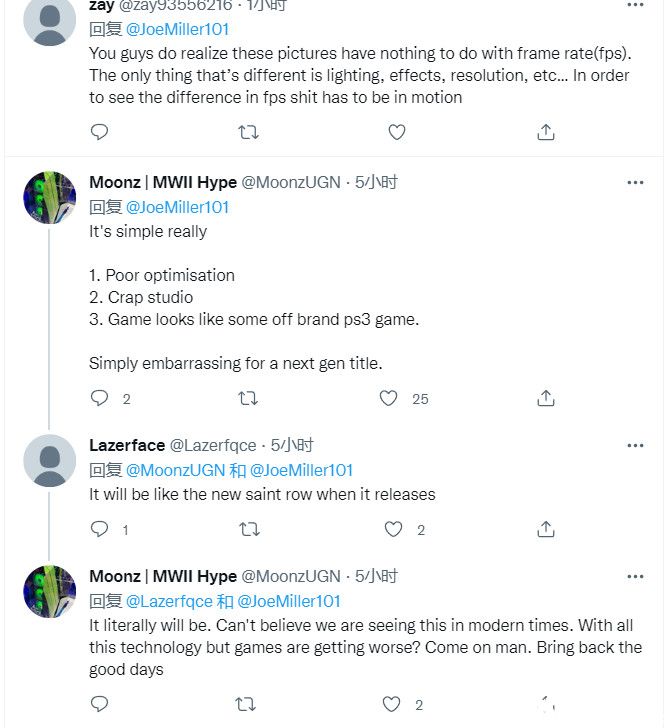View Lazerface's default profile avatar
This screenshot has height=728, width=672.
(x=50, y=461)
